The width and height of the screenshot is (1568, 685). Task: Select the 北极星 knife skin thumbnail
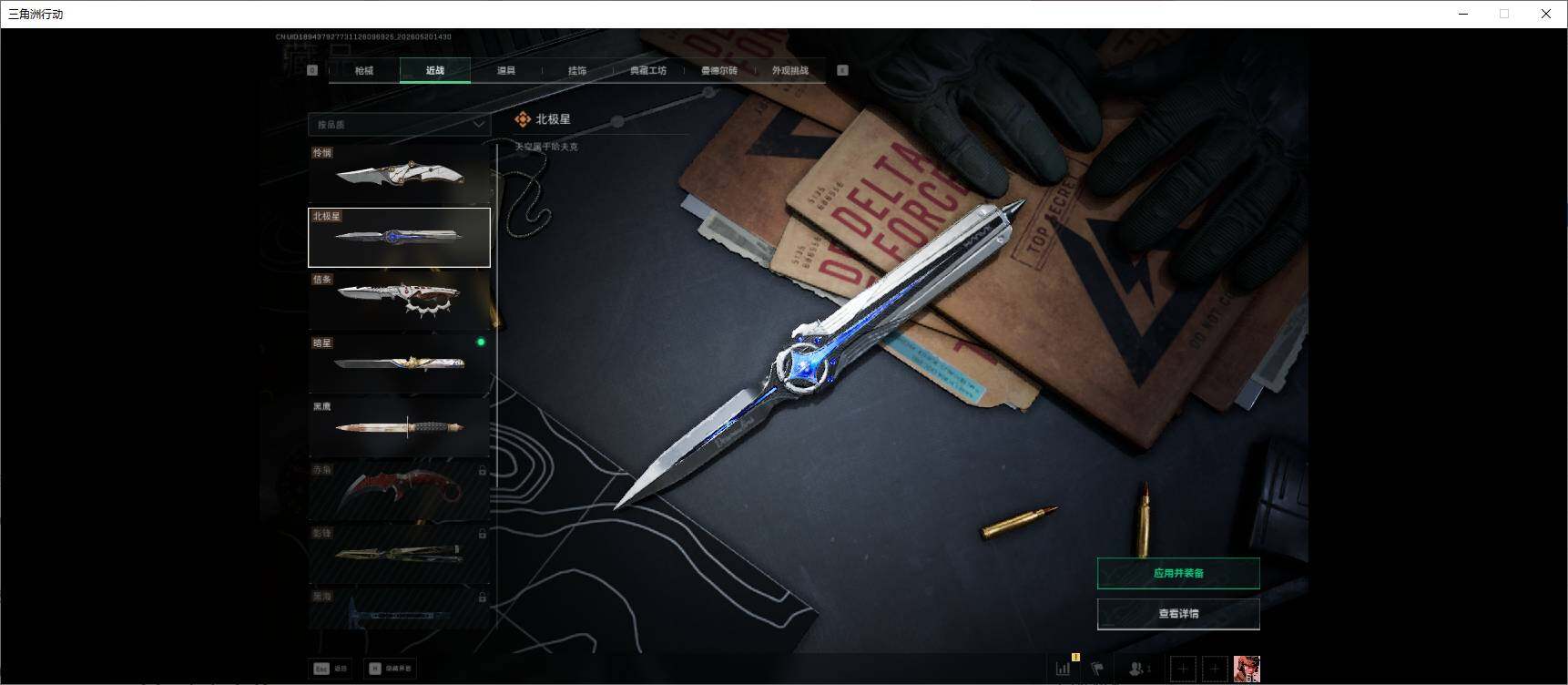coord(399,237)
